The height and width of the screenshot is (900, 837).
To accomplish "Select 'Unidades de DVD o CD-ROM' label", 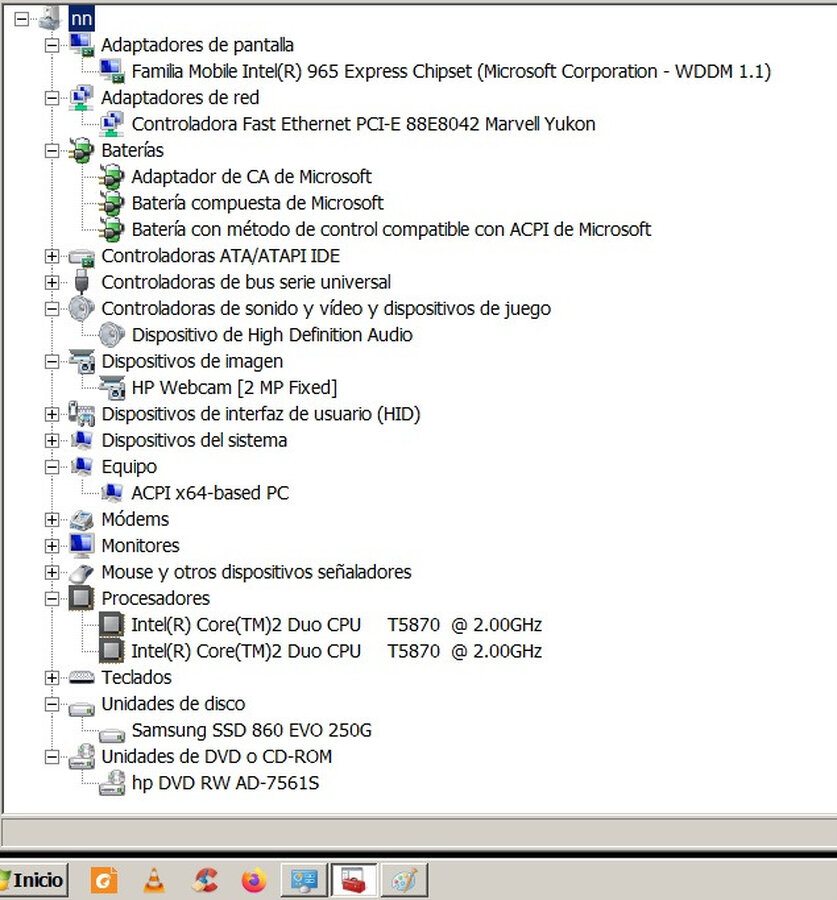I will (x=217, y=757).
